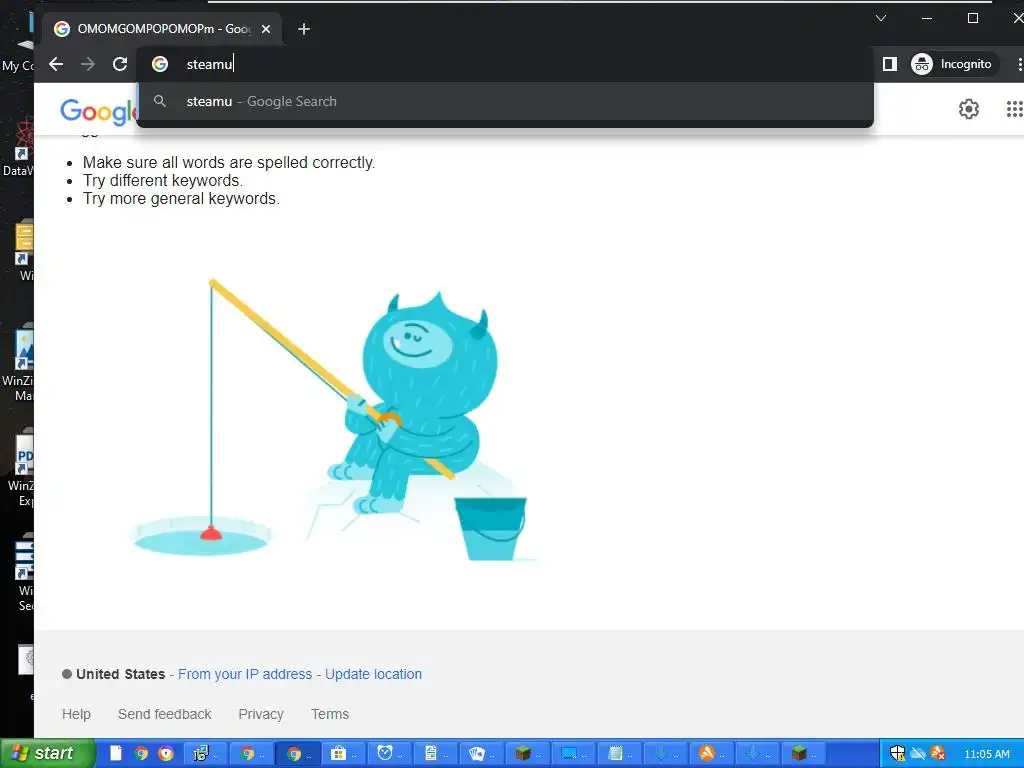1024x768 pixels.
Task: Open the tab search dropdown chevron
Action: 881,18
